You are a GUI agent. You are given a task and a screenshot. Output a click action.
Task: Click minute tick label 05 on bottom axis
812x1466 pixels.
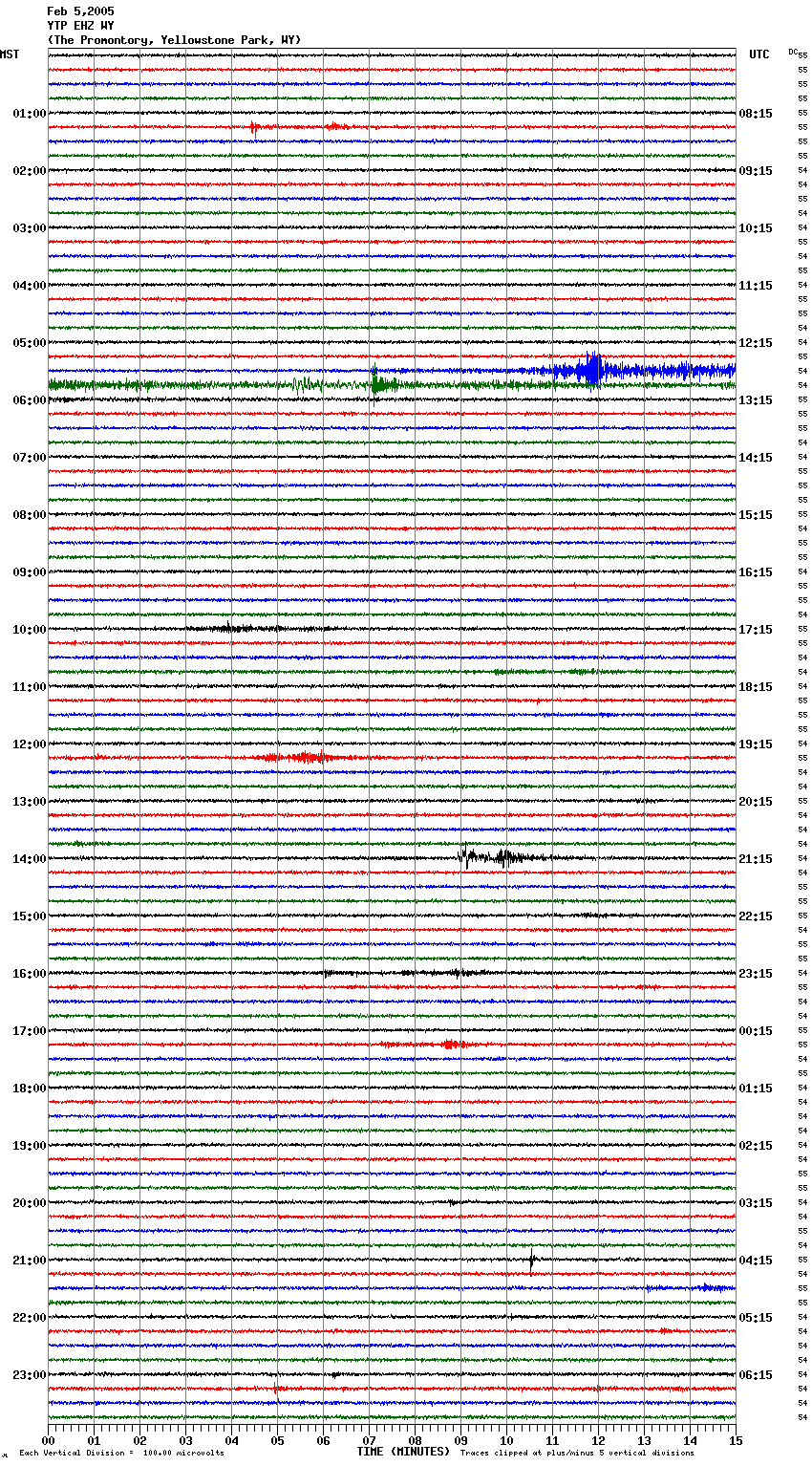[x=277, y=1440]
